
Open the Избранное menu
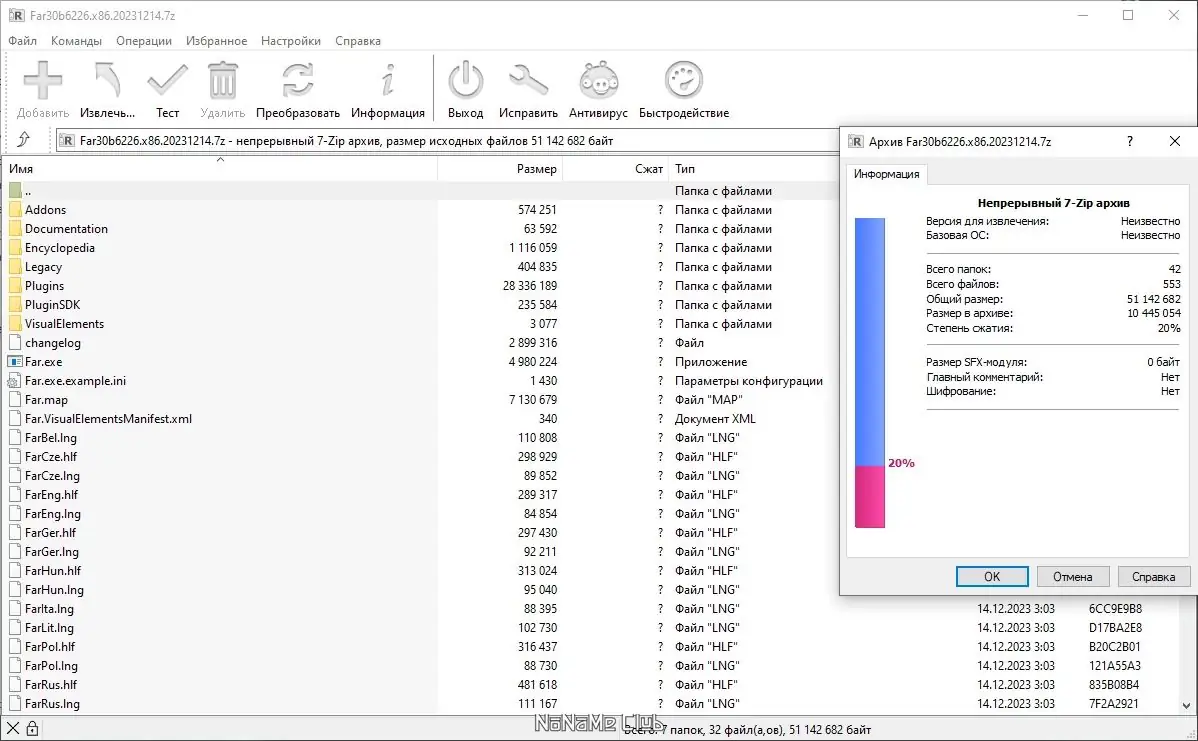click(x=216, y=40)
